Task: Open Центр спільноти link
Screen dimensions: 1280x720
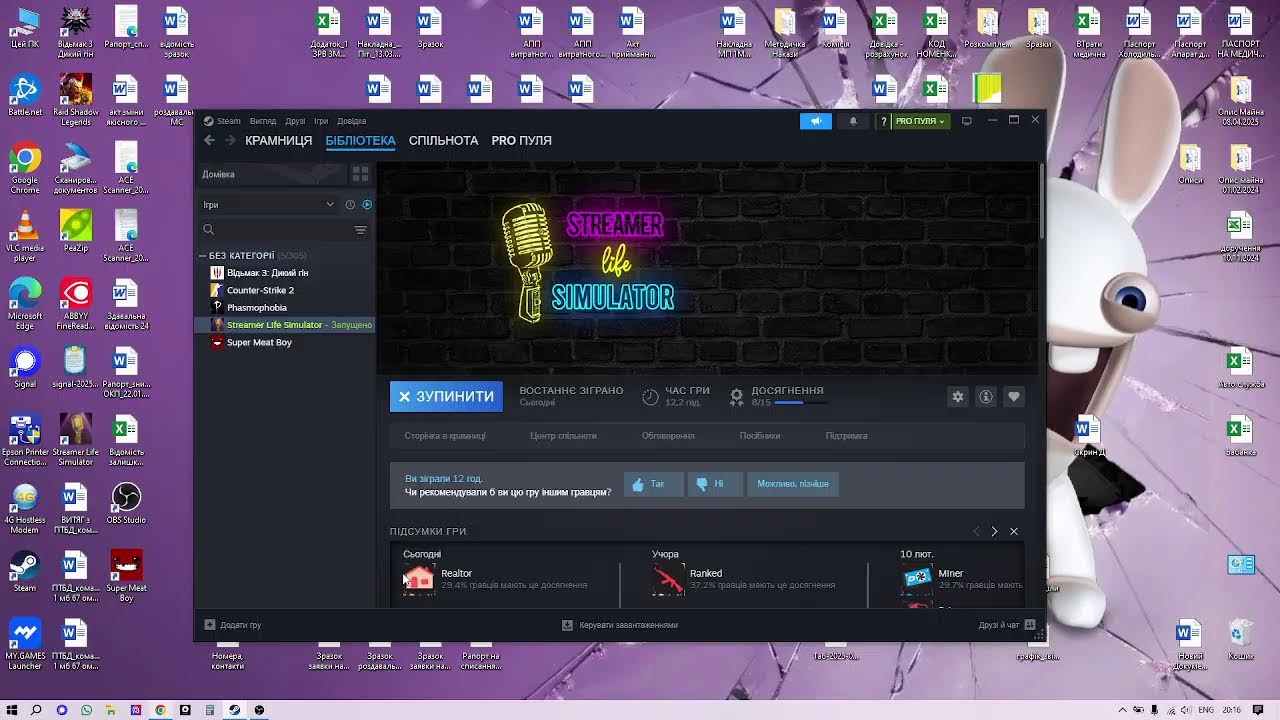Action: [x=563, y=436]
